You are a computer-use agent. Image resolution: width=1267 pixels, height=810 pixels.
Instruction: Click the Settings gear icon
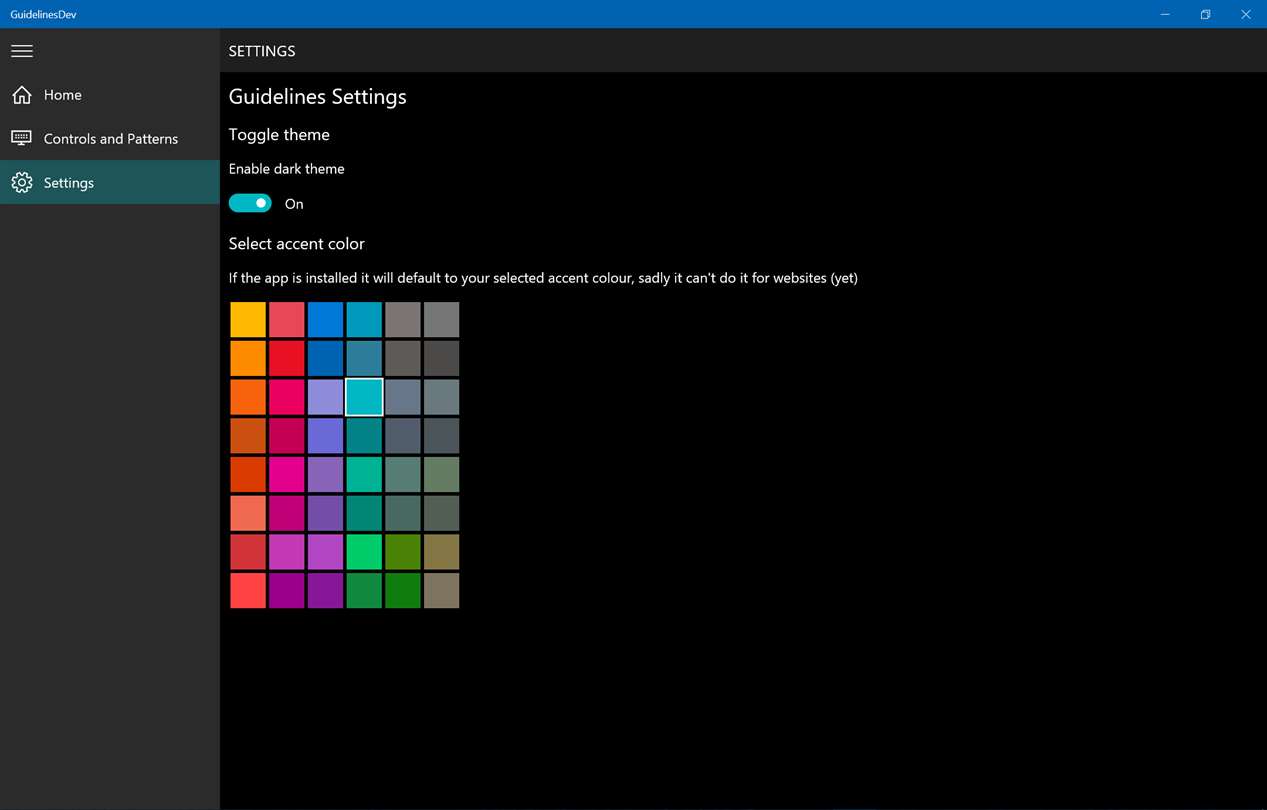[22, 183]
